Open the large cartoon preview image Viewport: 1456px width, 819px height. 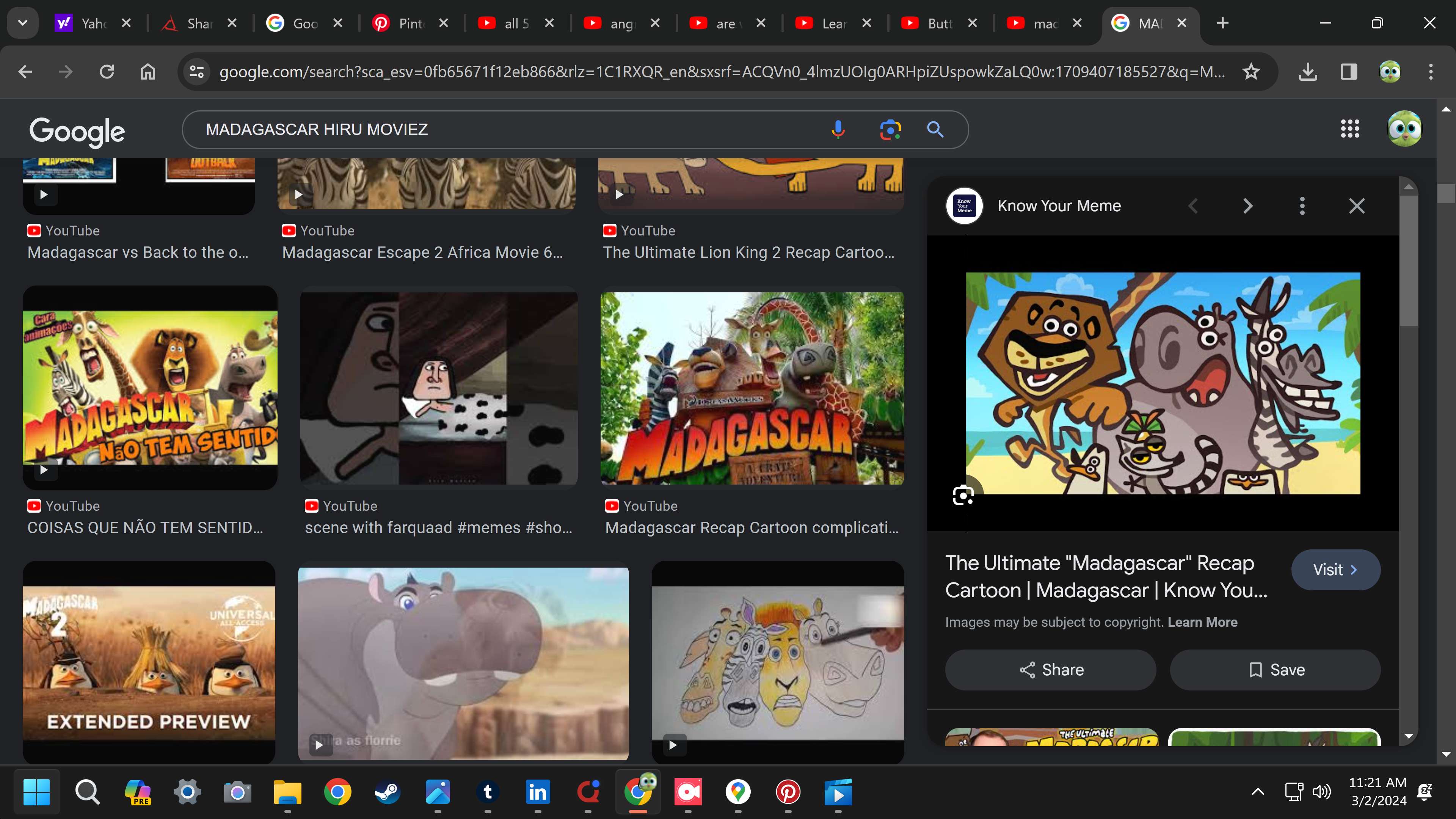[x=1163, y=383]
